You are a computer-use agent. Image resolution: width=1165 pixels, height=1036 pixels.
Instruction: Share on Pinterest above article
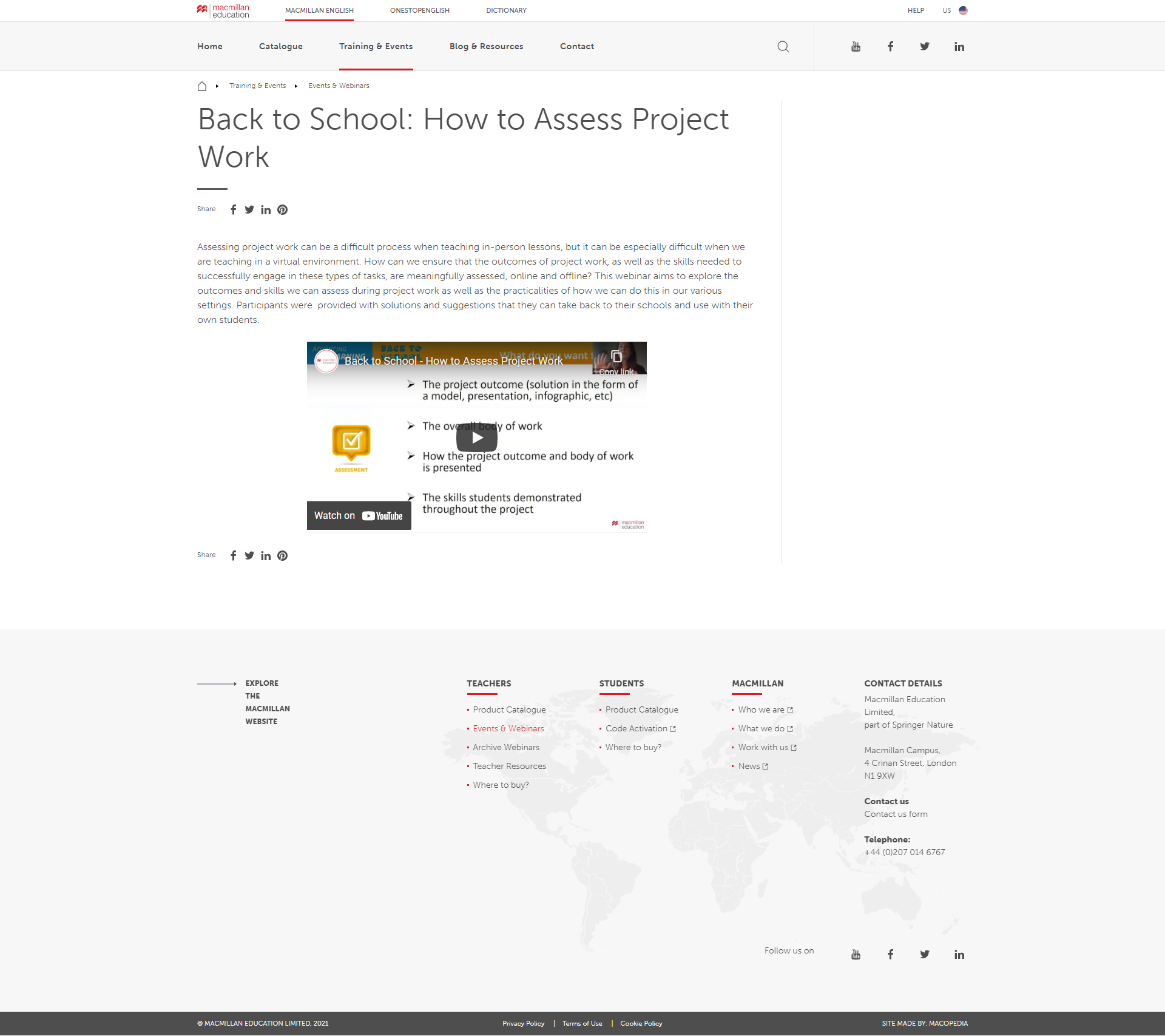tap(282, 210)
